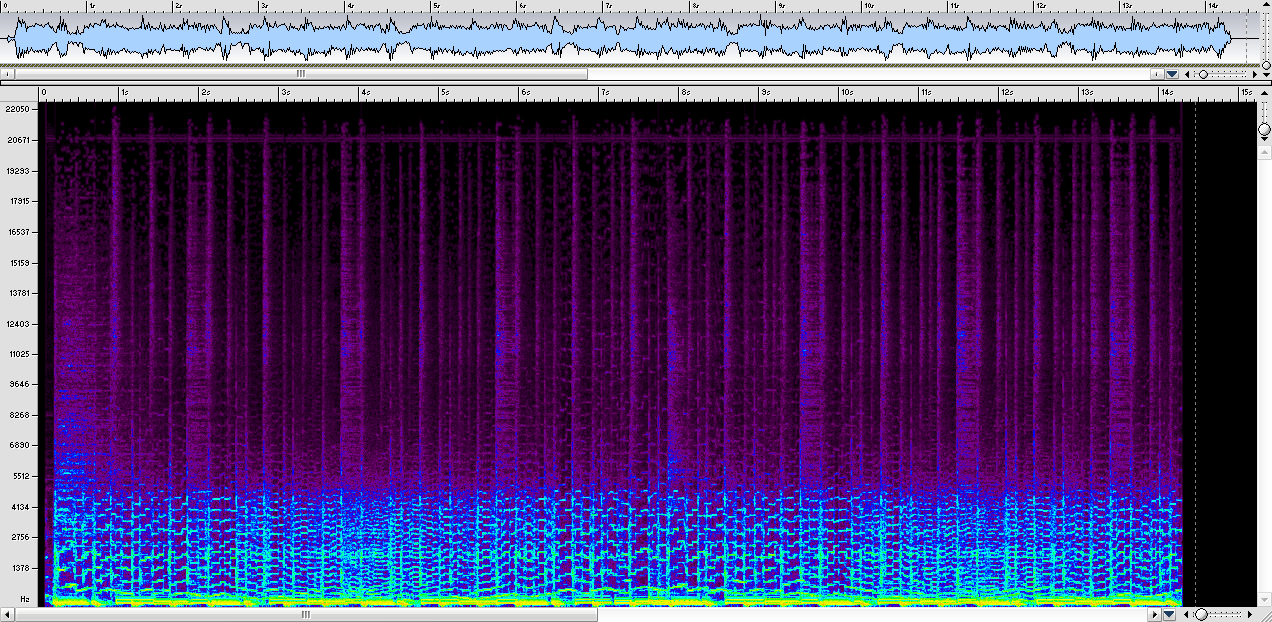Adjust spectrogram horizontal zoom slider knob
The height and width of the screenshot is (622, 1272).
(1201, 614)
